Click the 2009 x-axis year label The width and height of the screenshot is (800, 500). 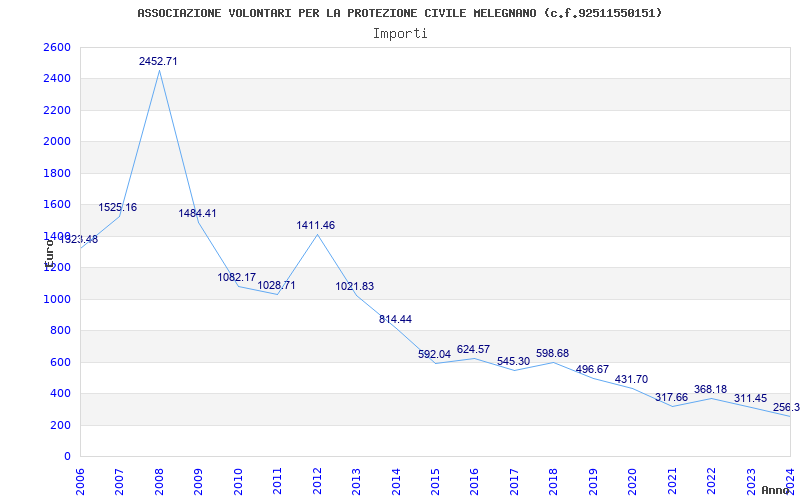pyautogui.click(x=198, y=480)
